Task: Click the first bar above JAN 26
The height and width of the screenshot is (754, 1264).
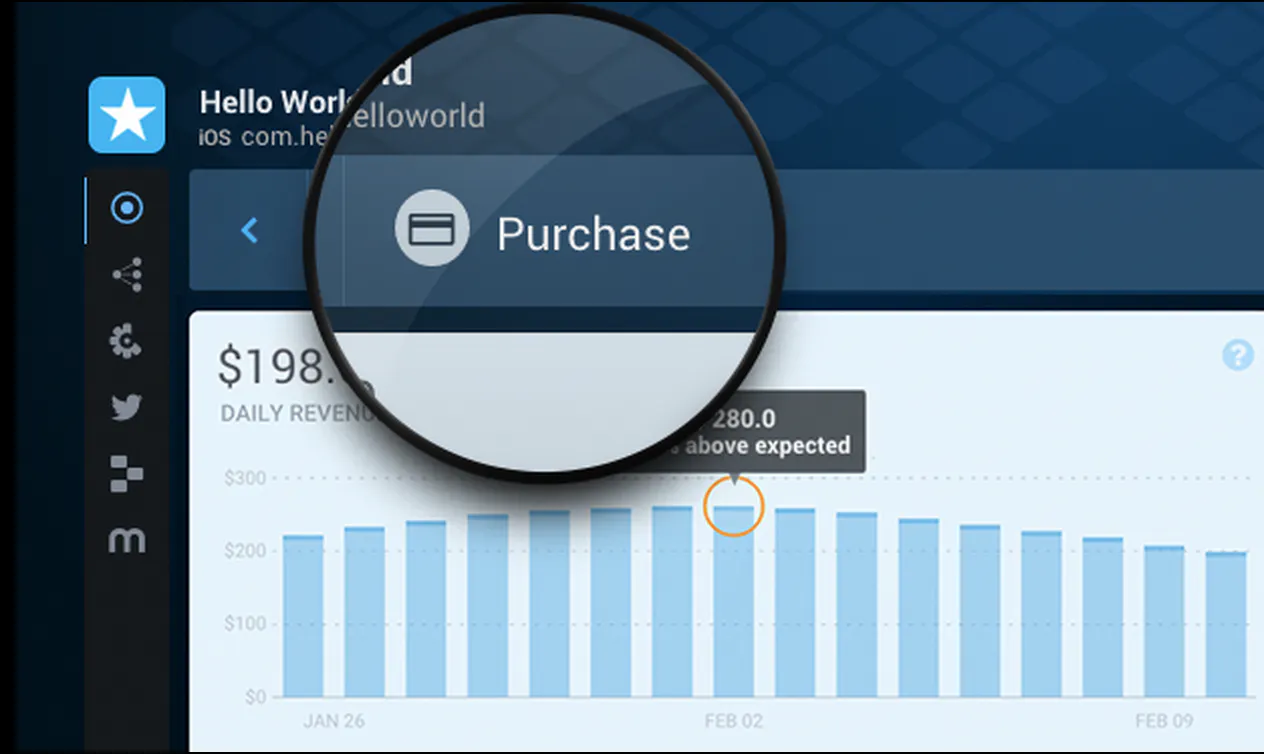Action: coord(303,616)
